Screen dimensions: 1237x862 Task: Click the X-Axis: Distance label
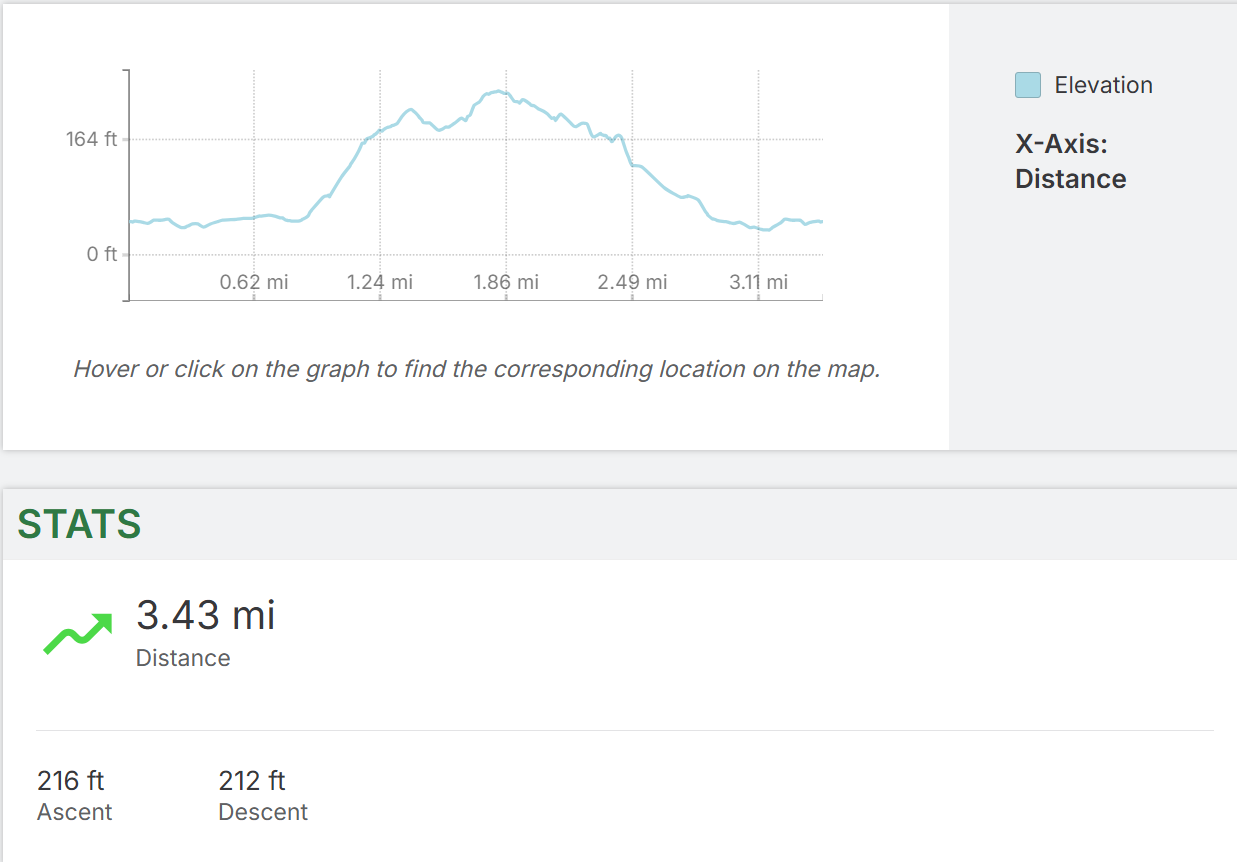(1070, 162)
